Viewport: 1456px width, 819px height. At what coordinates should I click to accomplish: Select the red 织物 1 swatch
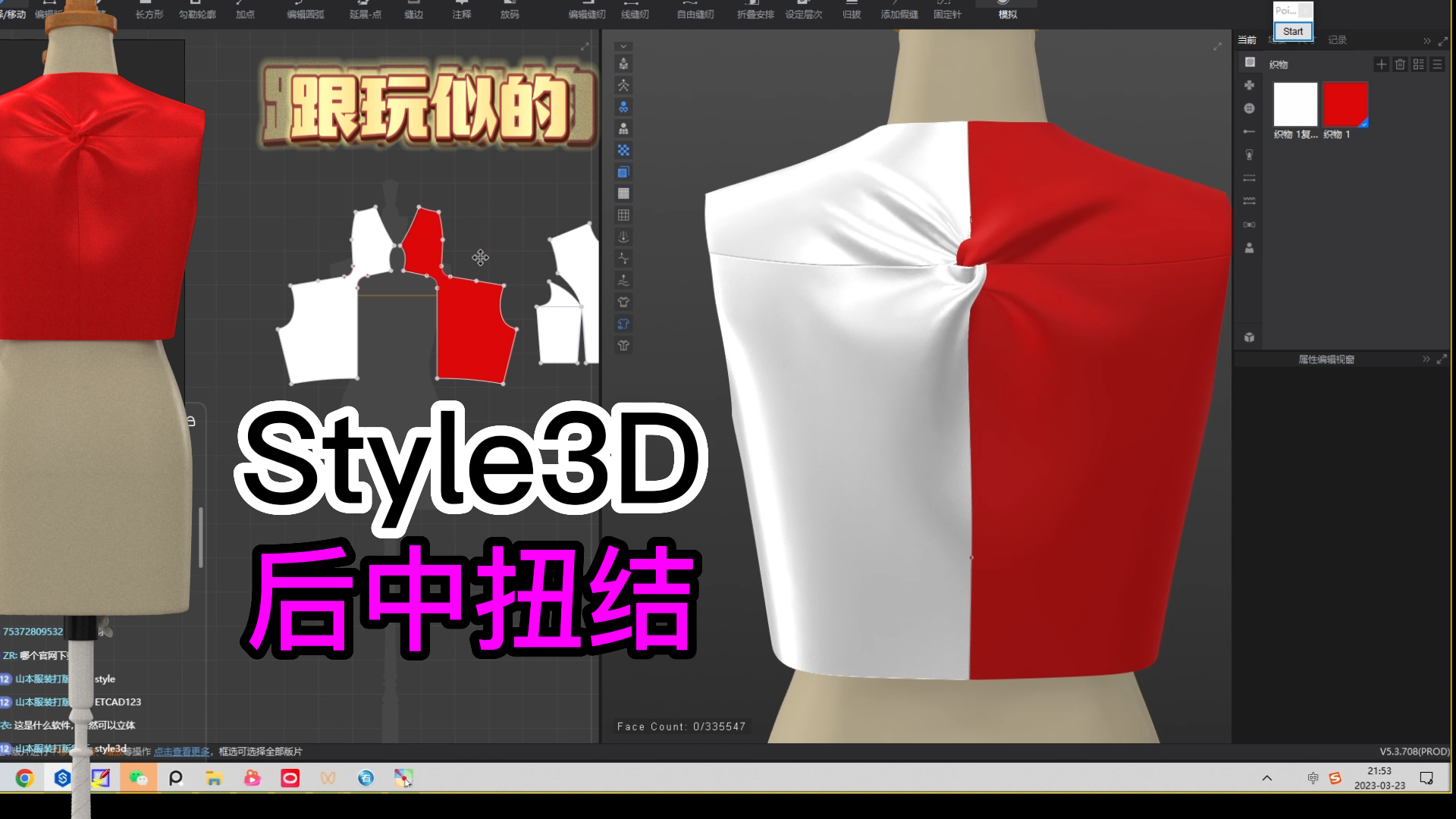1345,104
